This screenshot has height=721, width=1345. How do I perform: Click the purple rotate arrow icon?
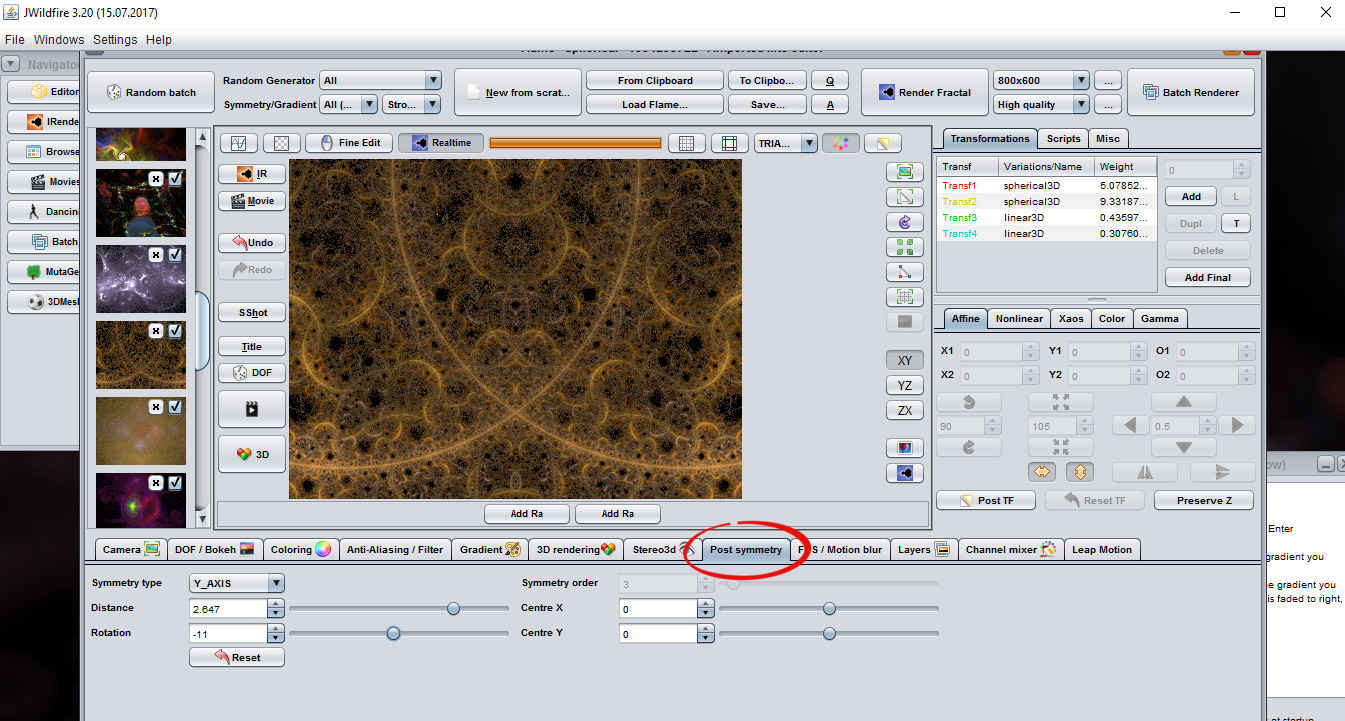coord(905,222)
